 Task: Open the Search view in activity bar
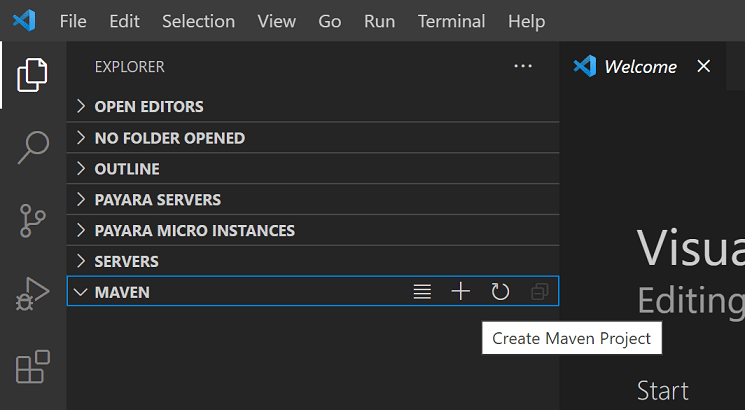pos(32,148)
